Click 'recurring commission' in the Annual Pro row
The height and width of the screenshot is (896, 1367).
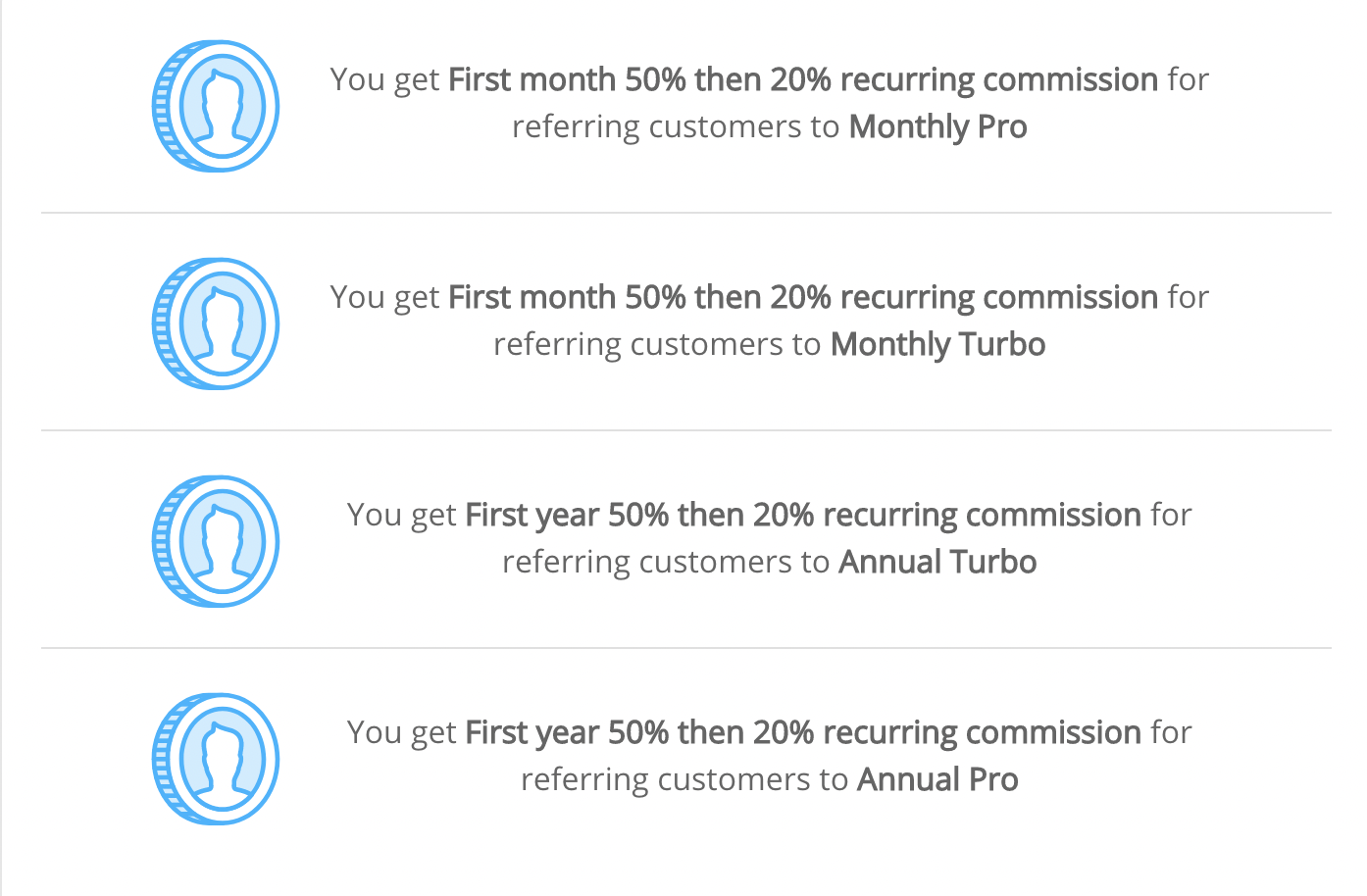point(983,733)
